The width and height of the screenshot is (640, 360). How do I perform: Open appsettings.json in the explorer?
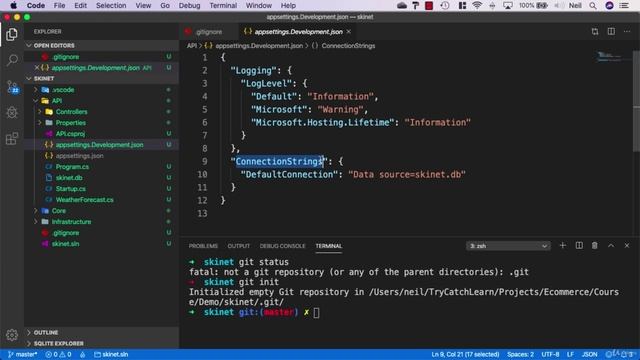(80, 156)
